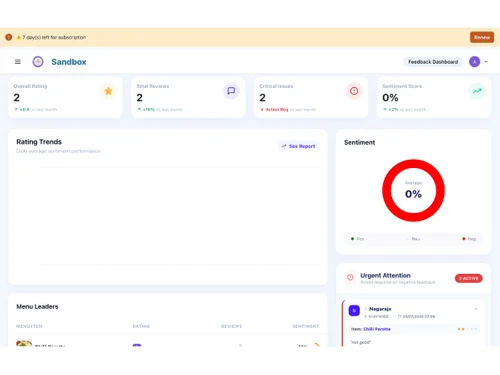Toggle the Neu legend item

click(x=414, y=239)
